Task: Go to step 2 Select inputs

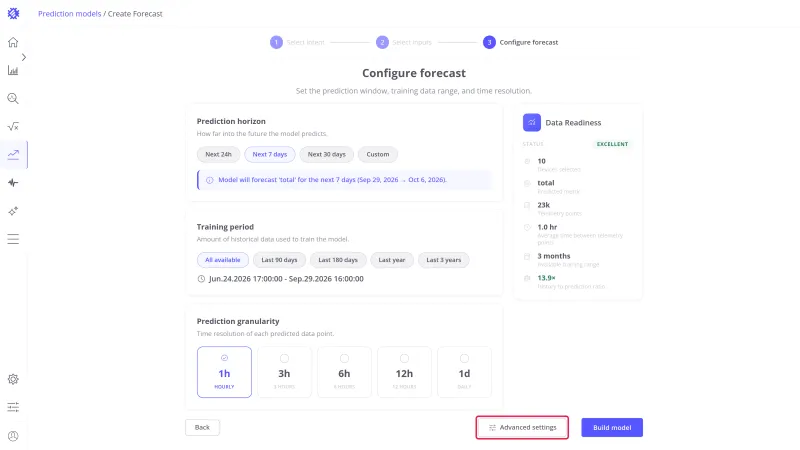Action: pos(404,42)
